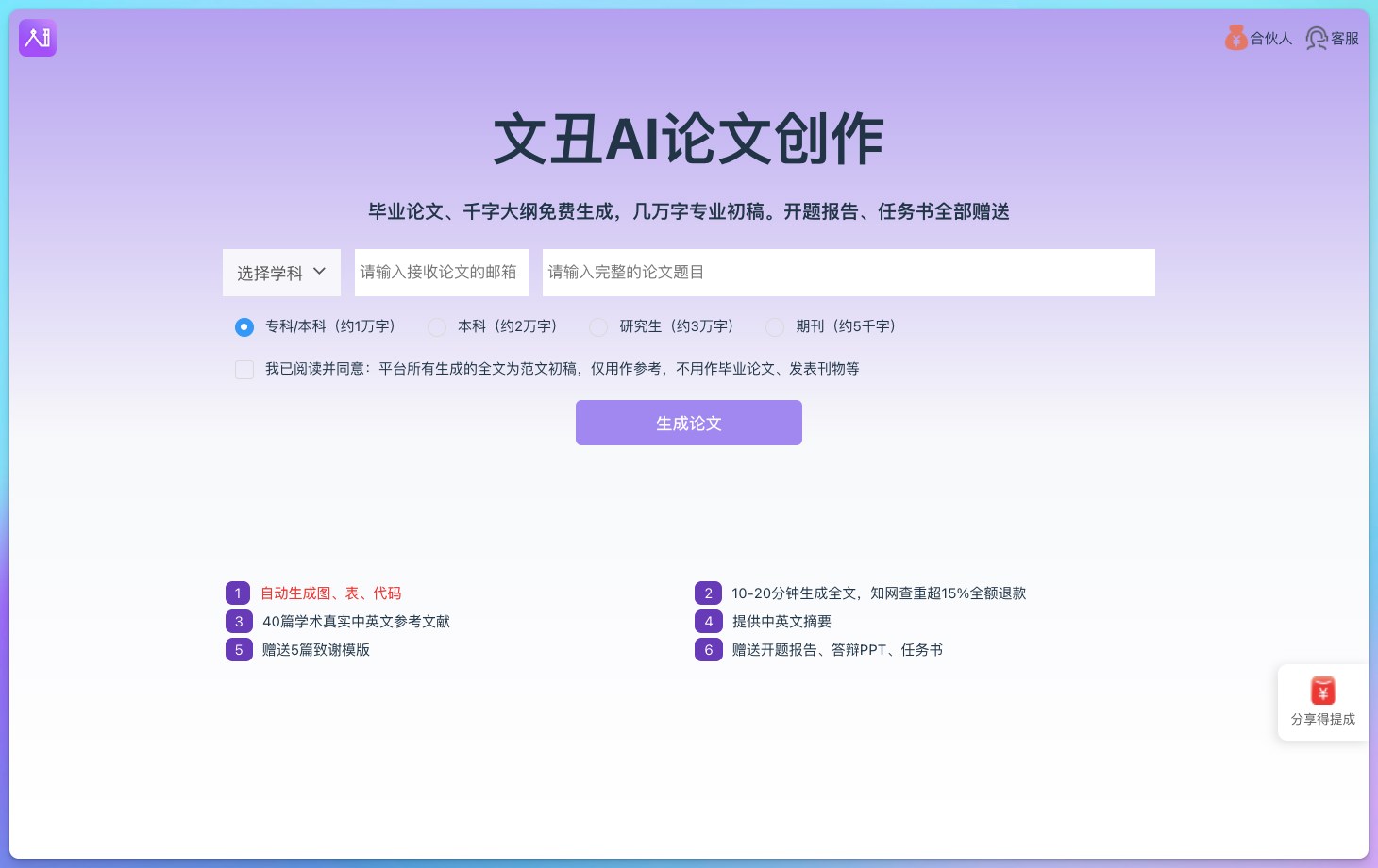Select the 期刊（约5千字）option

775,327
